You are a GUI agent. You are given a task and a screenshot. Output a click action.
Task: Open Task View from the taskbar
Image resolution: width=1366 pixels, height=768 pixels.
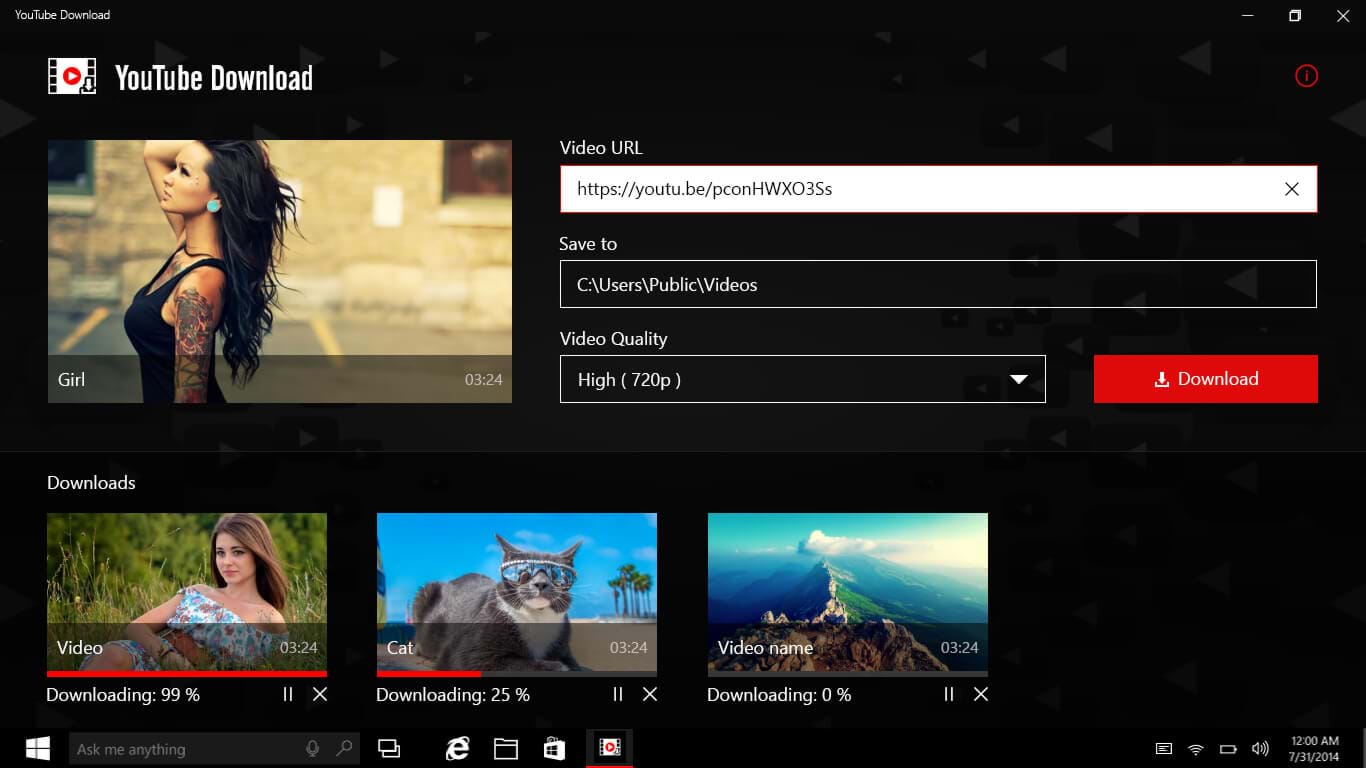[x=389, y=748]
